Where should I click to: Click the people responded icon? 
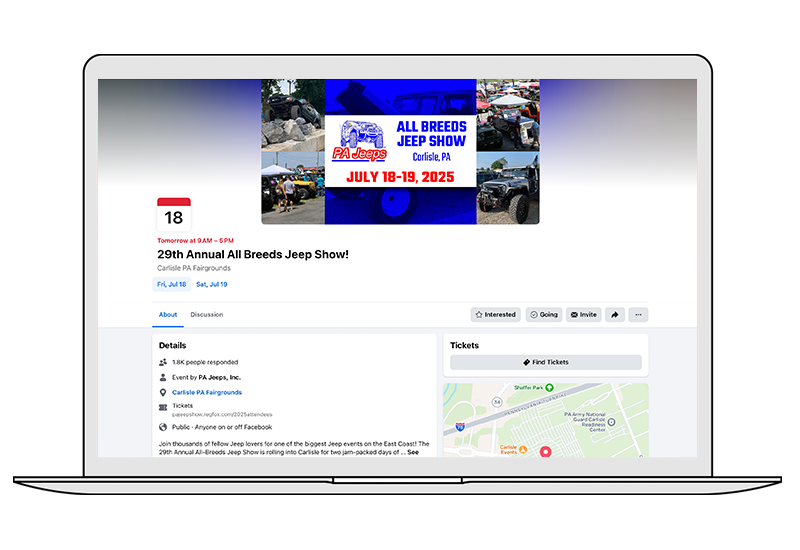pos(163,362)
